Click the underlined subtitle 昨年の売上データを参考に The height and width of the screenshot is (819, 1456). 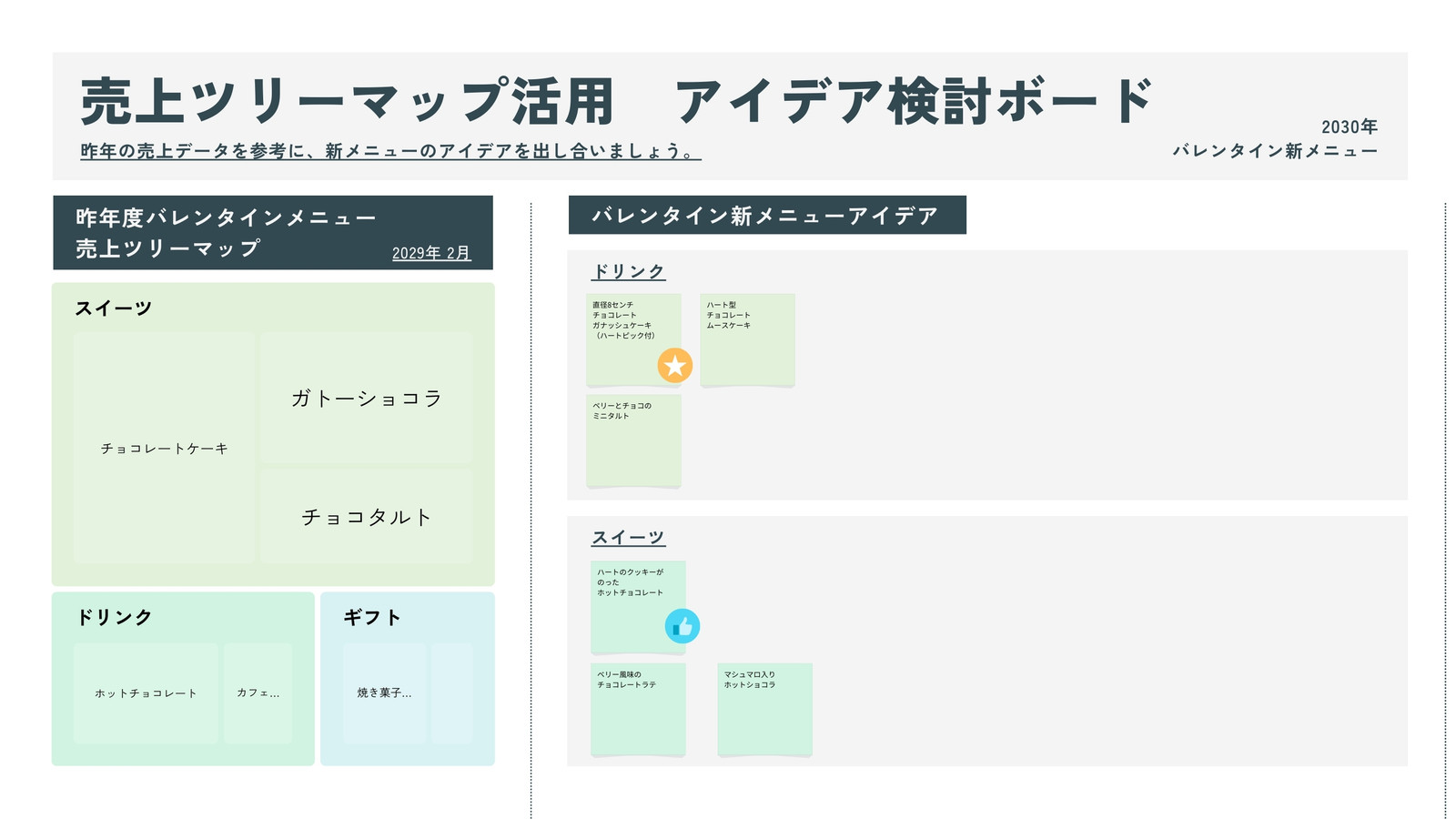[390, 151]
